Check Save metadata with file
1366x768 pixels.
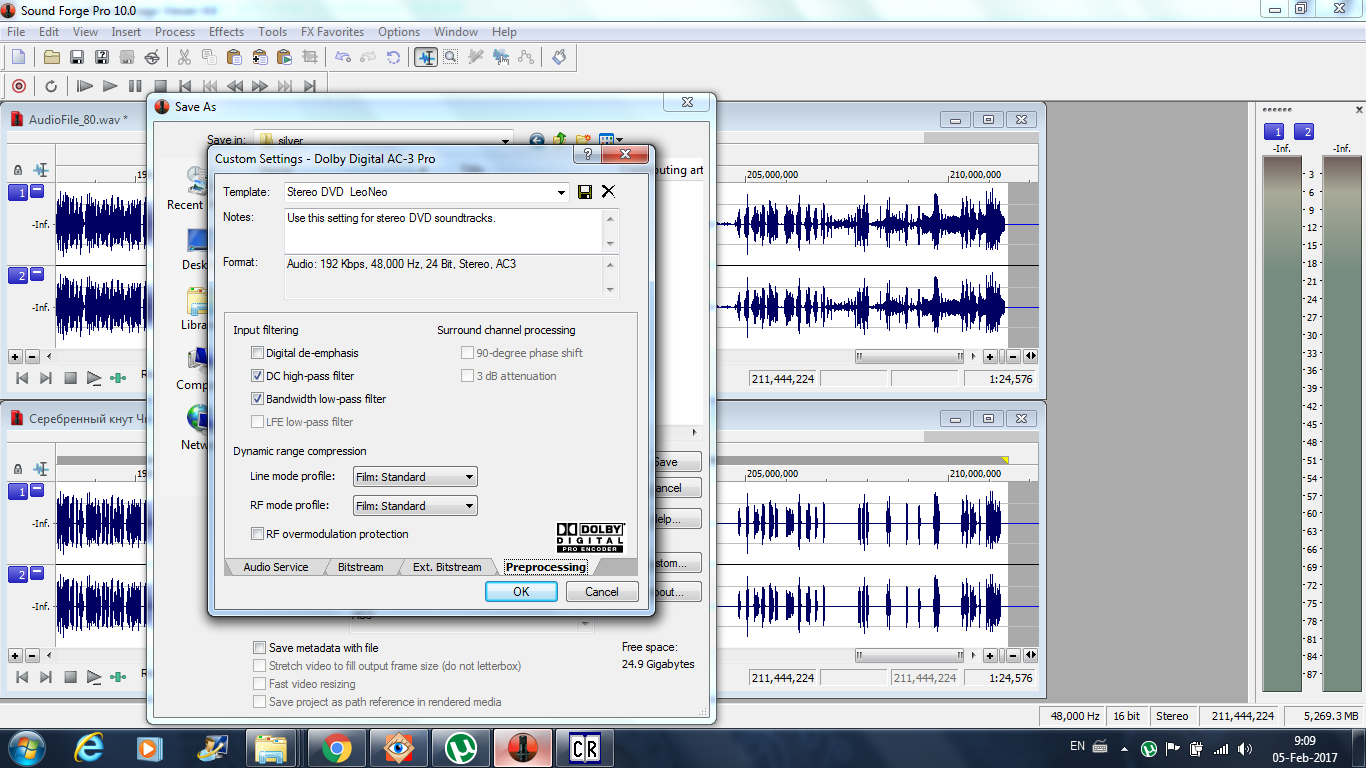[260, 648]
